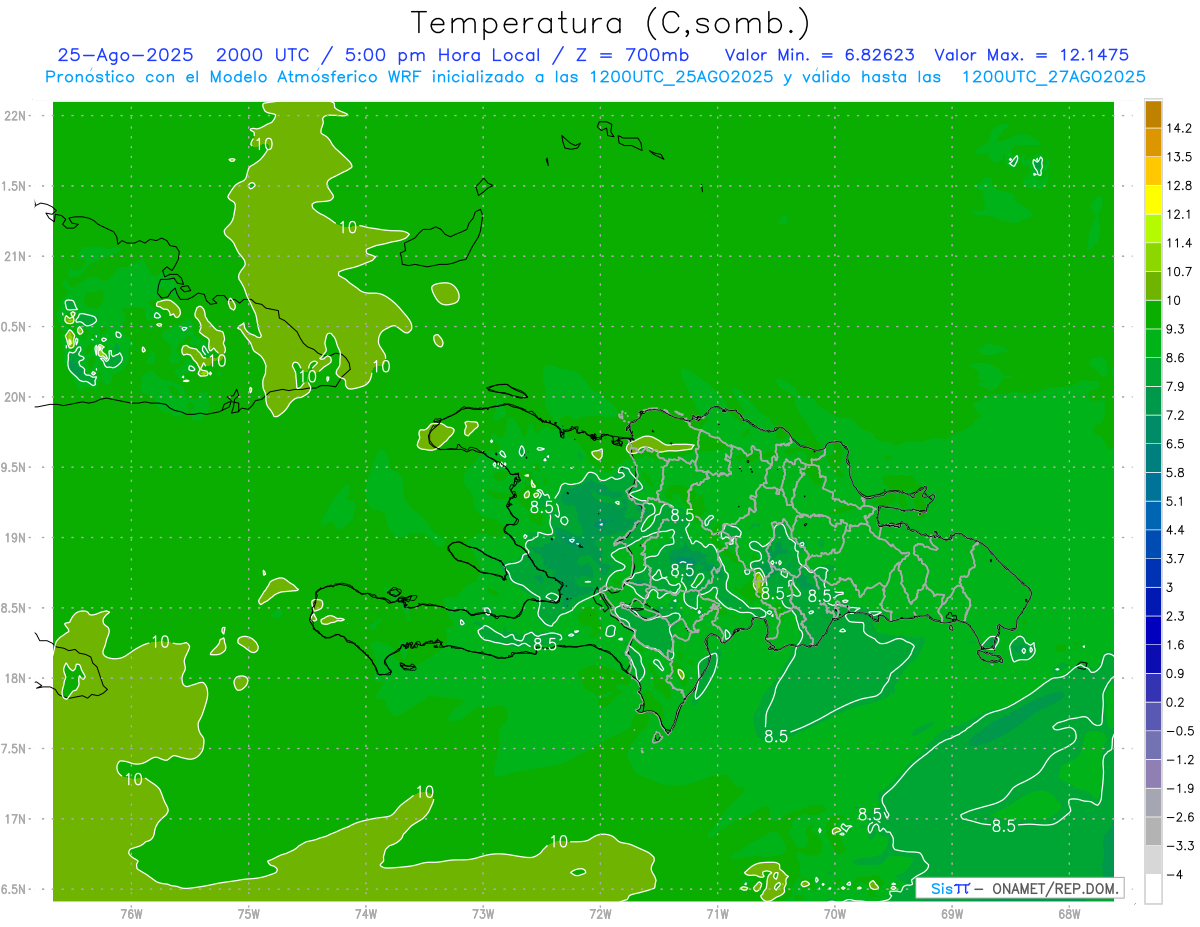This screenshot has height=927, width=1200.
Task: Select the "13.5" color bar value
Action: click(x=1179, y=157)
